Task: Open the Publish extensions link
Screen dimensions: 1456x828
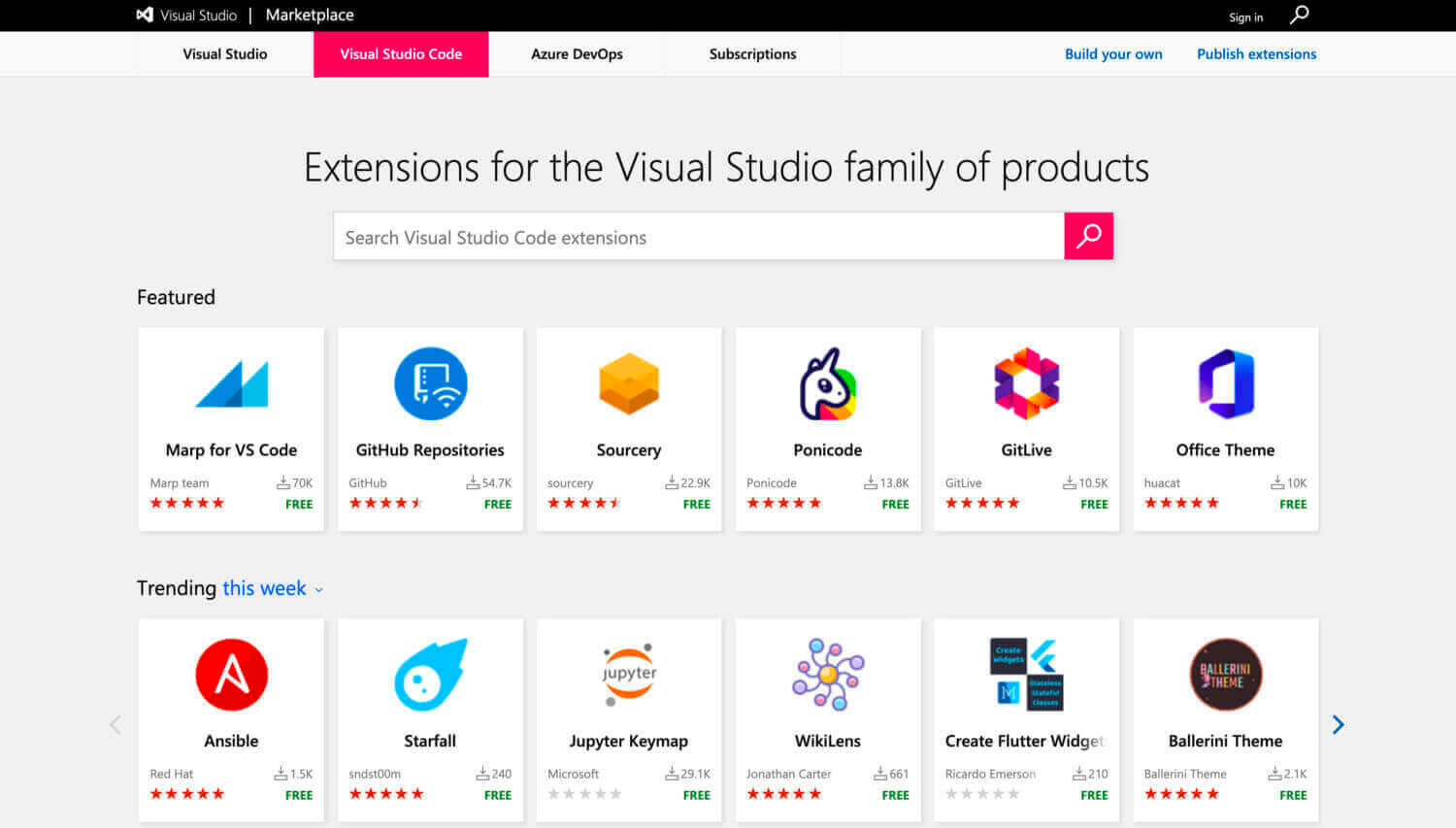Action: click(x=1256, y=54)
